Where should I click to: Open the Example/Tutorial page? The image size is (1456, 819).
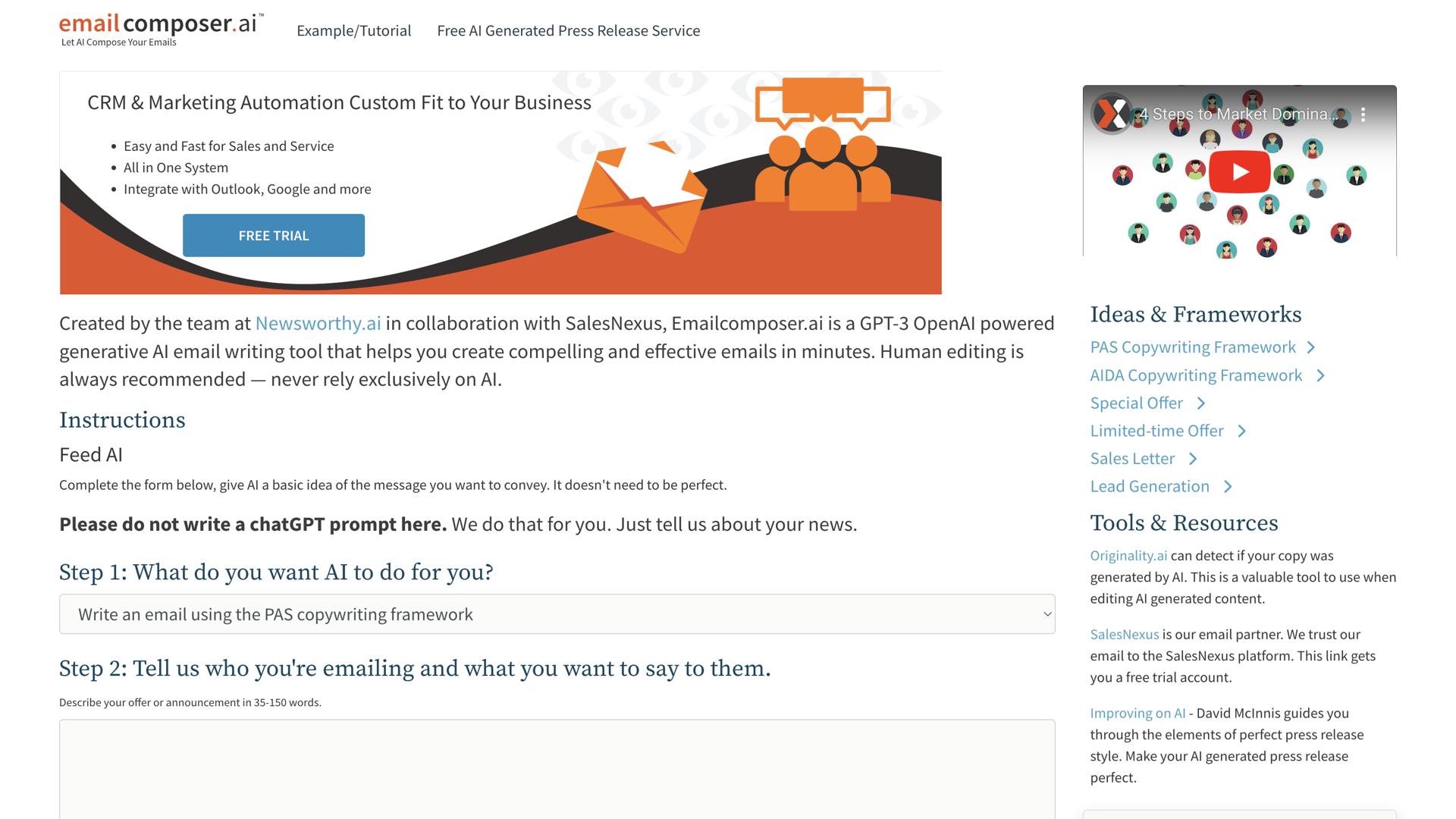point(354,30)
